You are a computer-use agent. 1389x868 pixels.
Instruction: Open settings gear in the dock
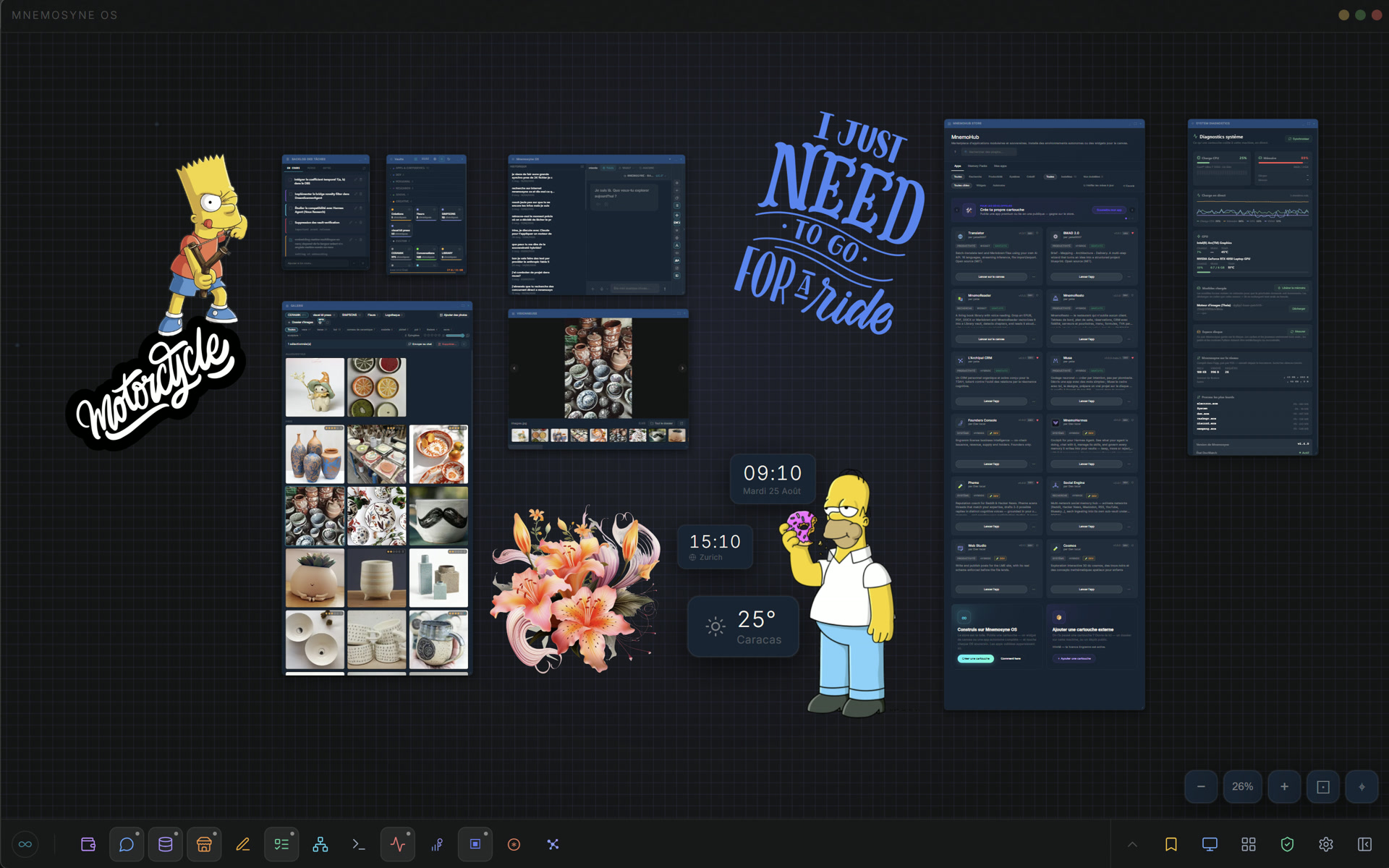click(1326, 844)
